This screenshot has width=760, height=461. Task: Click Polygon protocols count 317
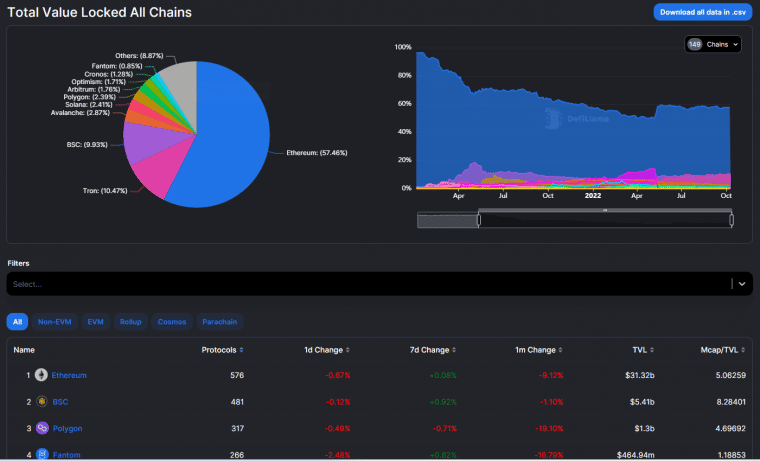coord(238,429)
